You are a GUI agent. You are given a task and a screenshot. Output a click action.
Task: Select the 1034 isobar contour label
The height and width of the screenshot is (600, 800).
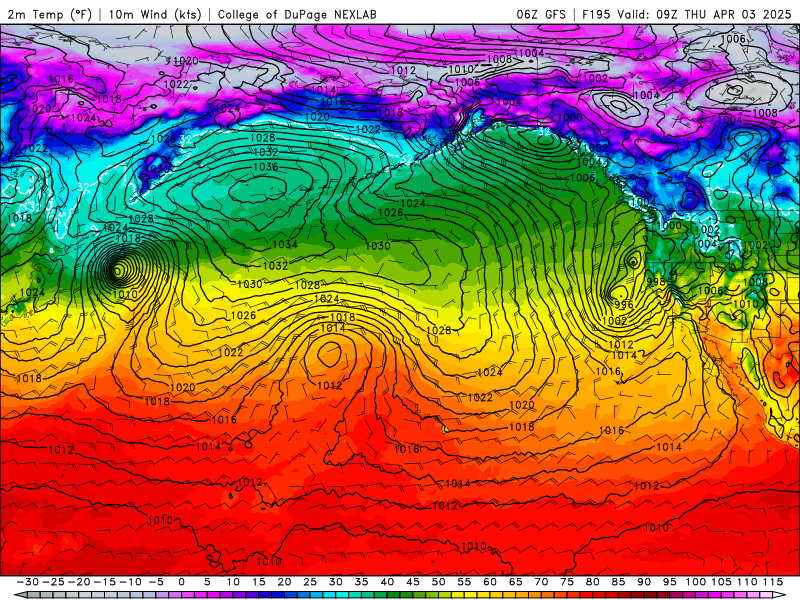click(285, 244)
